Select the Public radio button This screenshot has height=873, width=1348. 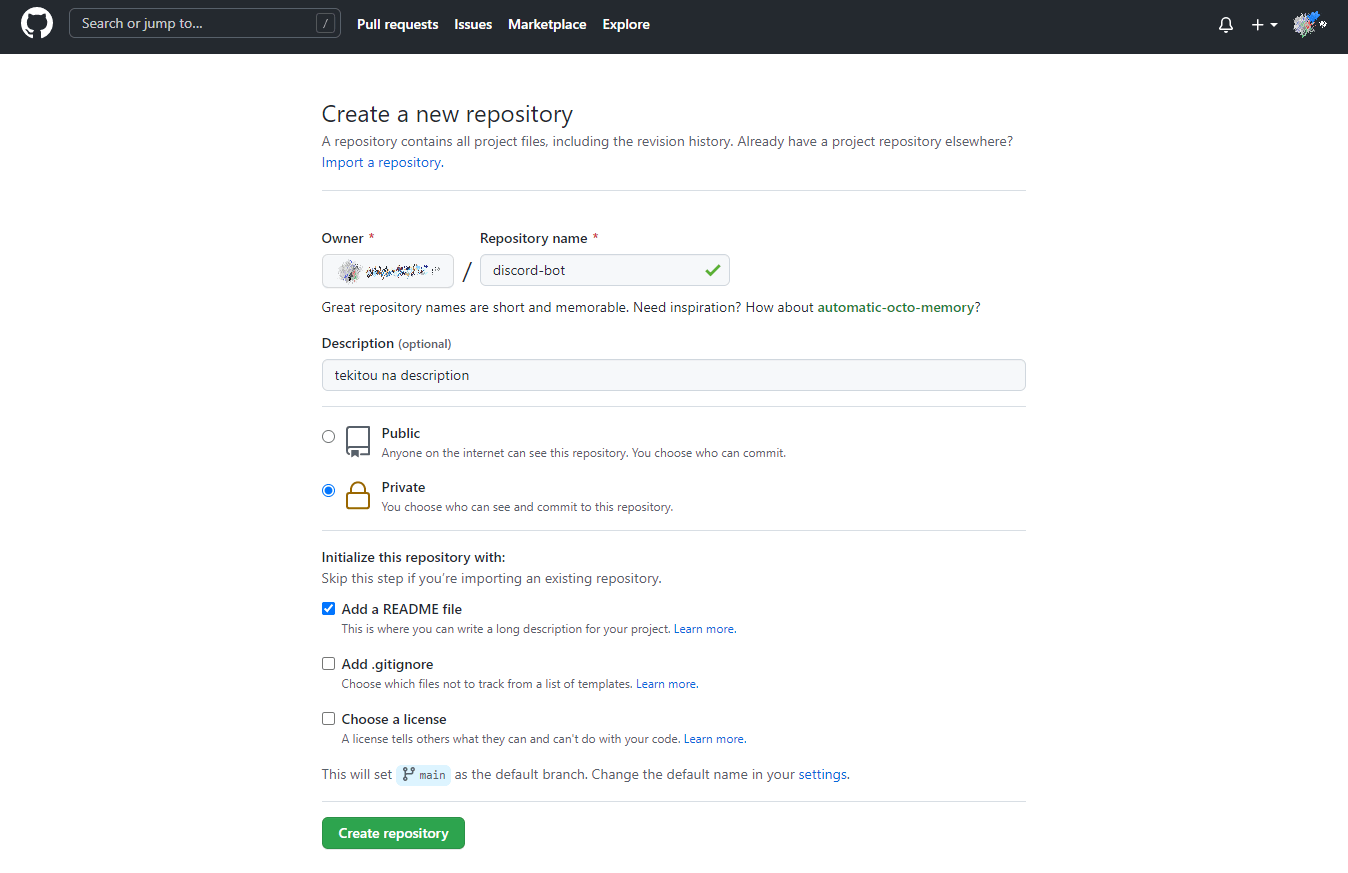tap(328, 436)
